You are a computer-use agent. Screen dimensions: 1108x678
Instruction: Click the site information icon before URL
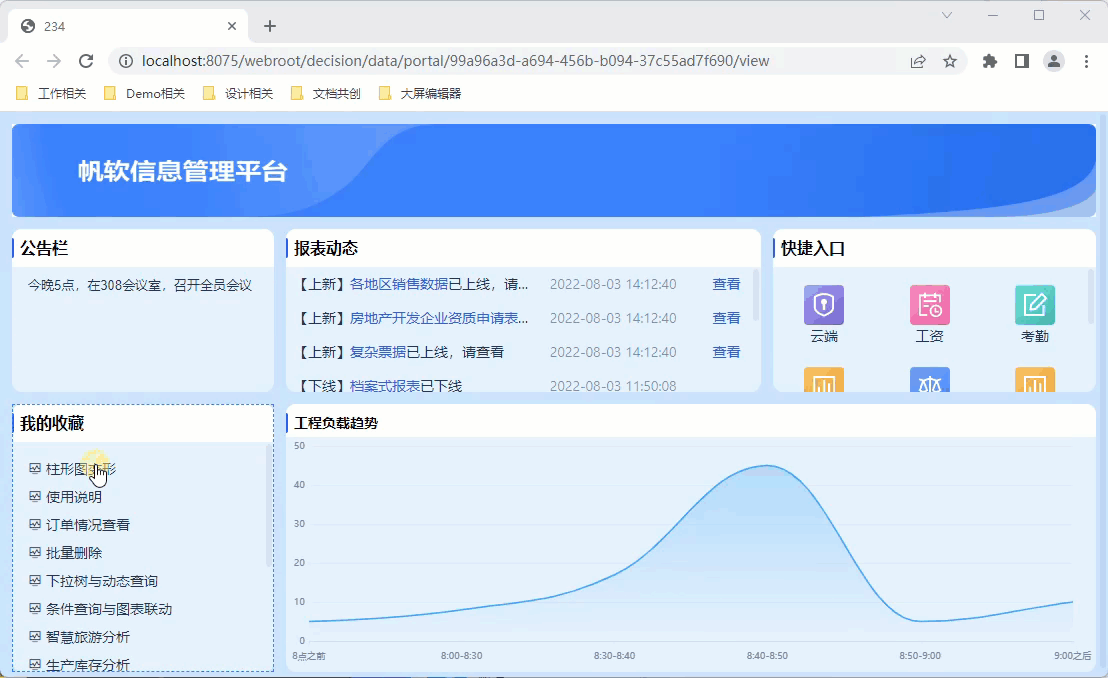pos(126,62)
